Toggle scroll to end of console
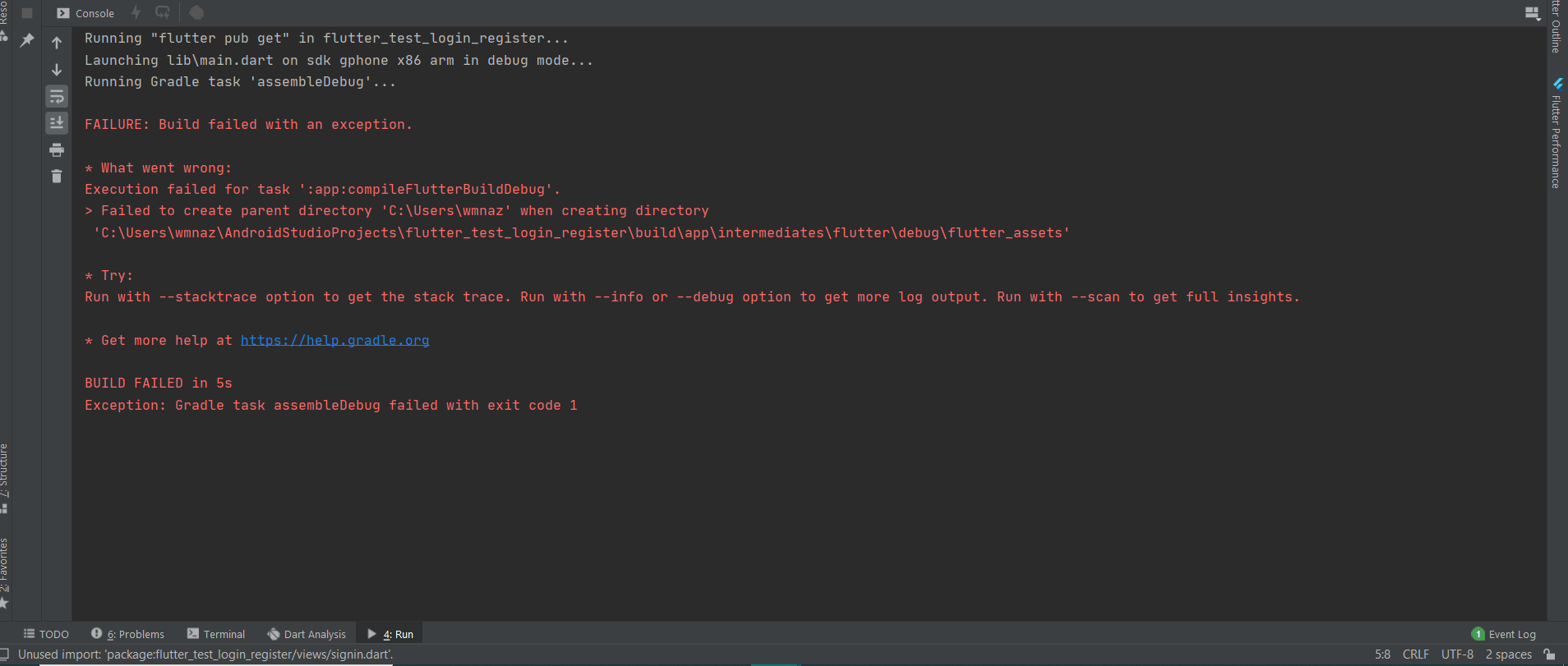This screenshot has height=666, width=1568. pos(57,123)
